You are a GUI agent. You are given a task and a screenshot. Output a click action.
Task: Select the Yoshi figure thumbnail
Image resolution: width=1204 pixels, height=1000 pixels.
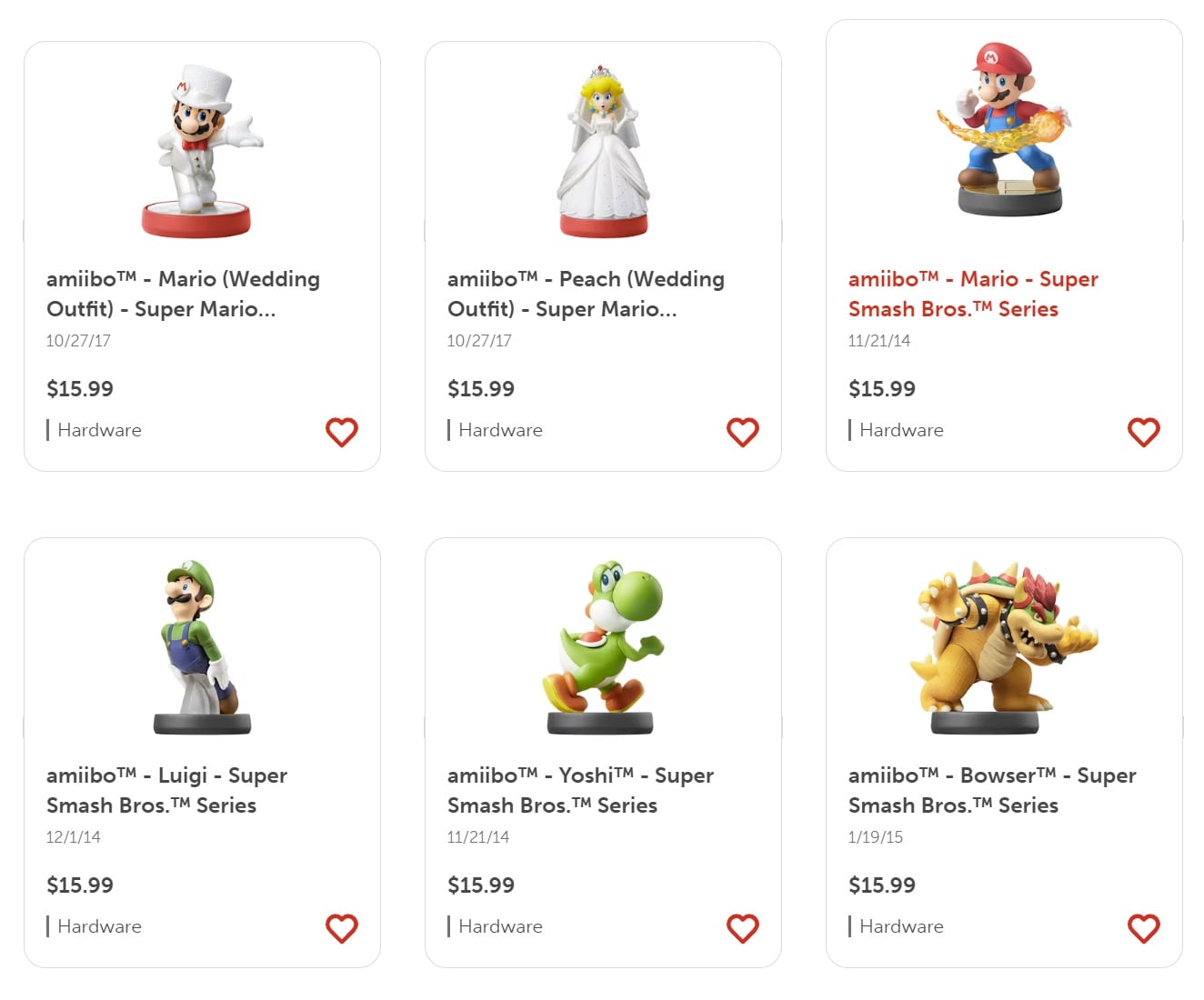pyautogui.click(x=603, y=647)
